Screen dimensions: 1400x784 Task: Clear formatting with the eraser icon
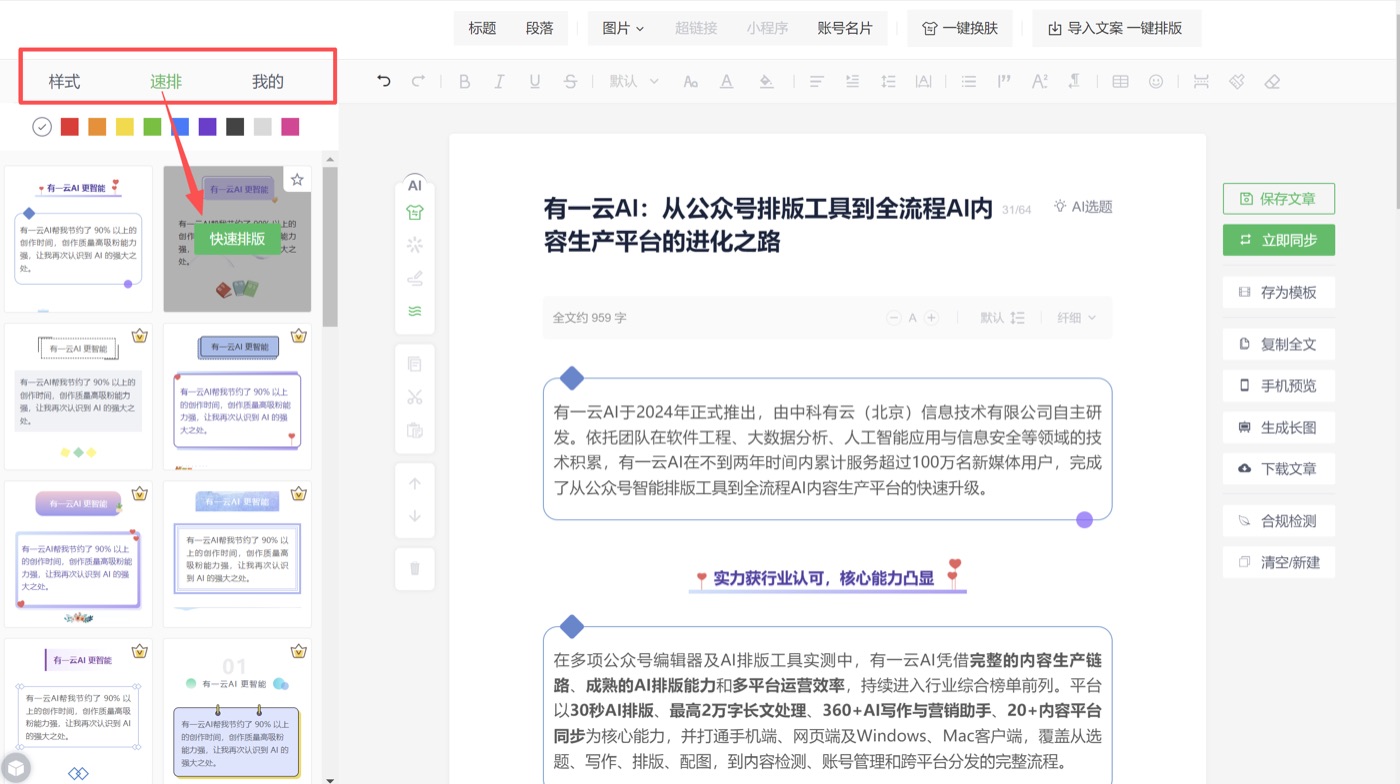pyautogui.click(x=1272, y=82)
